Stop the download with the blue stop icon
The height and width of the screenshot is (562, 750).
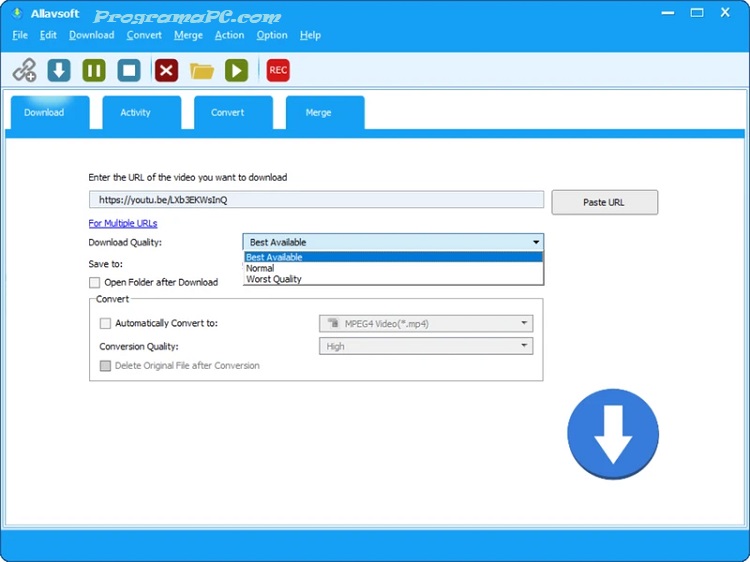[x=129, y=70]
